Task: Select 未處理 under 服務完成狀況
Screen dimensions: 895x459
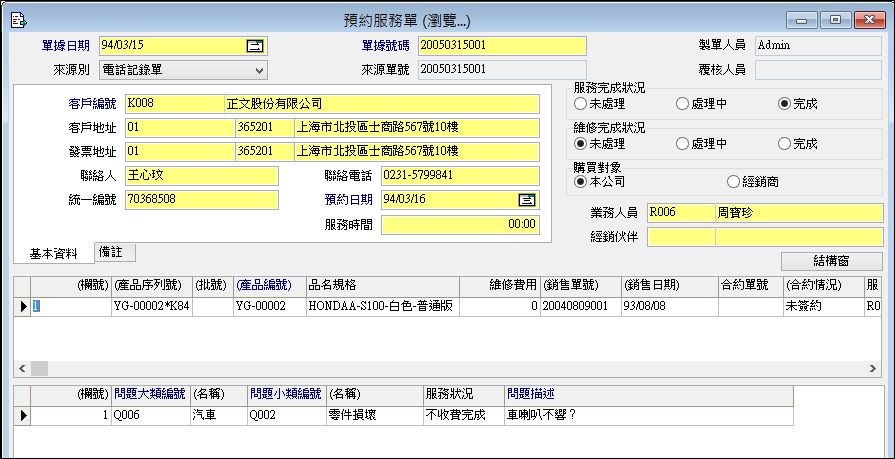Action: coord(580,103)
